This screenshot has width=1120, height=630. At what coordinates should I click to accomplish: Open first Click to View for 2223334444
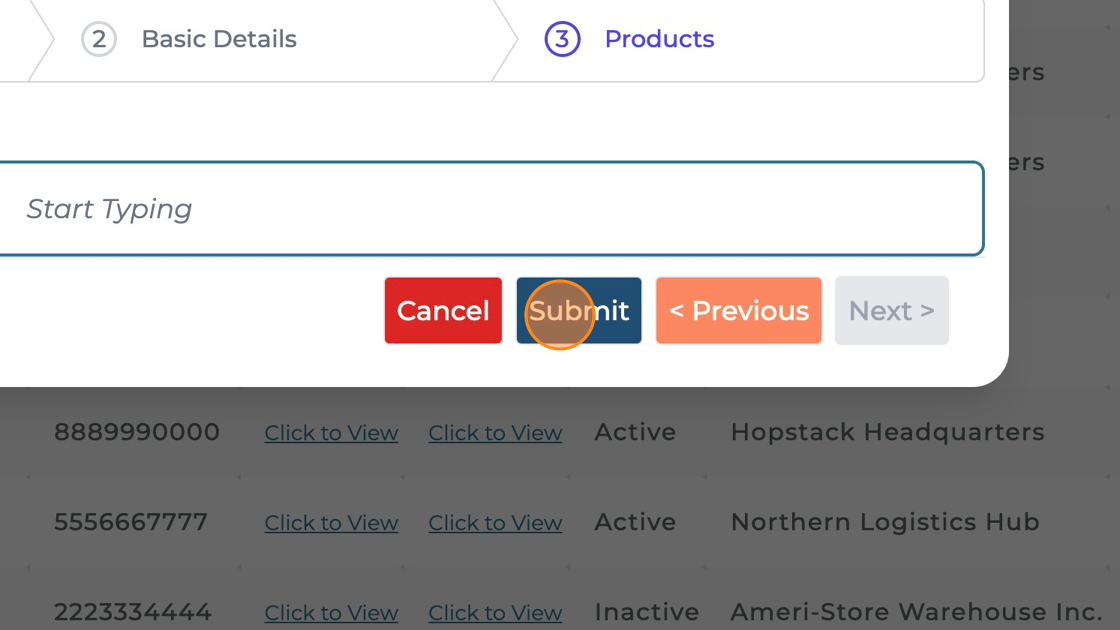pos(331,612)
